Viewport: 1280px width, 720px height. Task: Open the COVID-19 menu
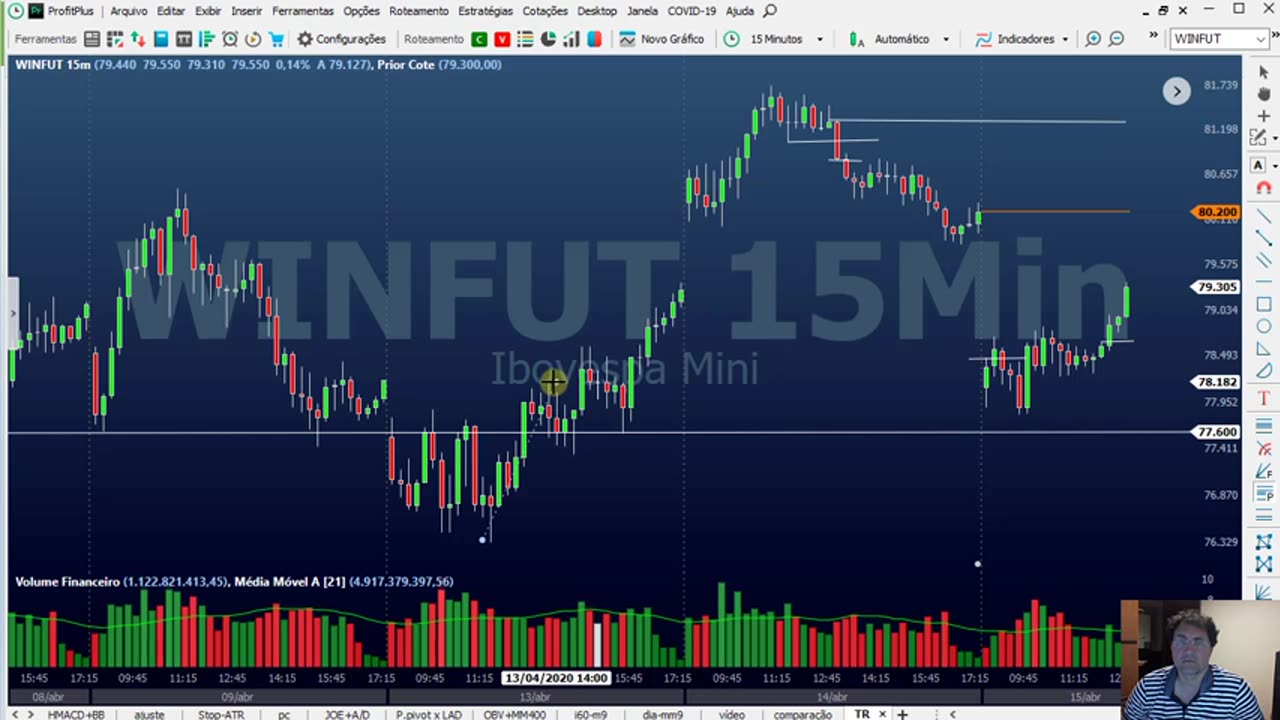coord(692,11)
